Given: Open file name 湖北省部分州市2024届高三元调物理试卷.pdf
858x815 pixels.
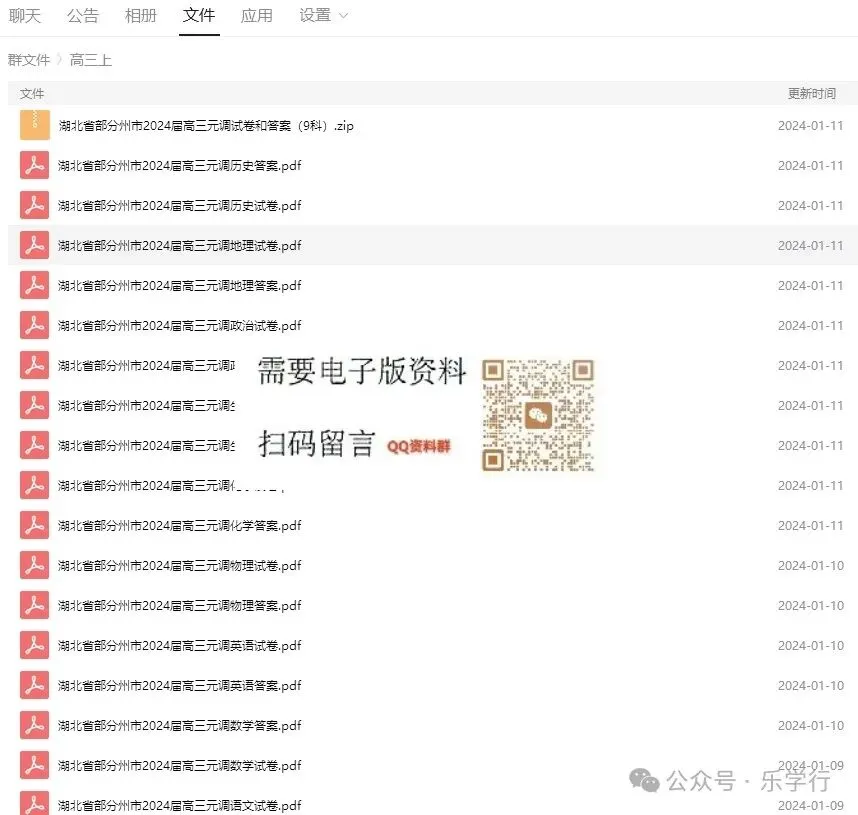Looking at the screenshot, I should point(179,566).
